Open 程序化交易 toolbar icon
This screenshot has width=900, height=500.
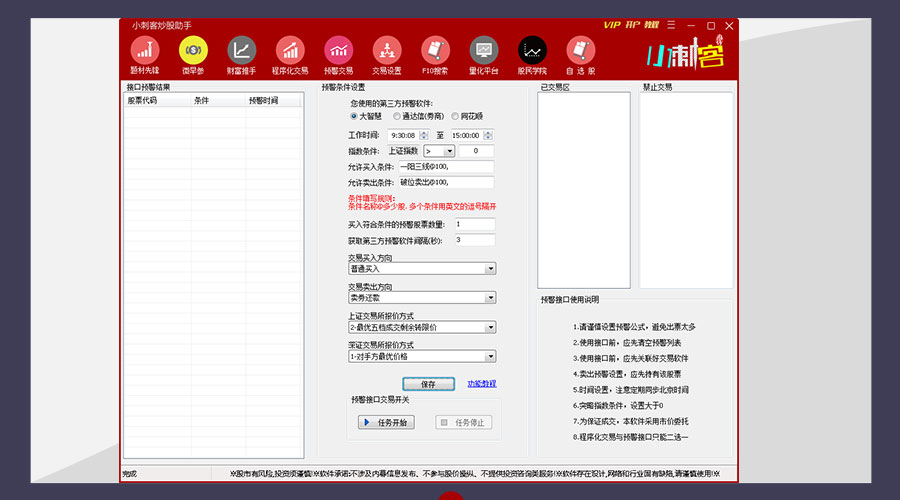coord(290,56)
